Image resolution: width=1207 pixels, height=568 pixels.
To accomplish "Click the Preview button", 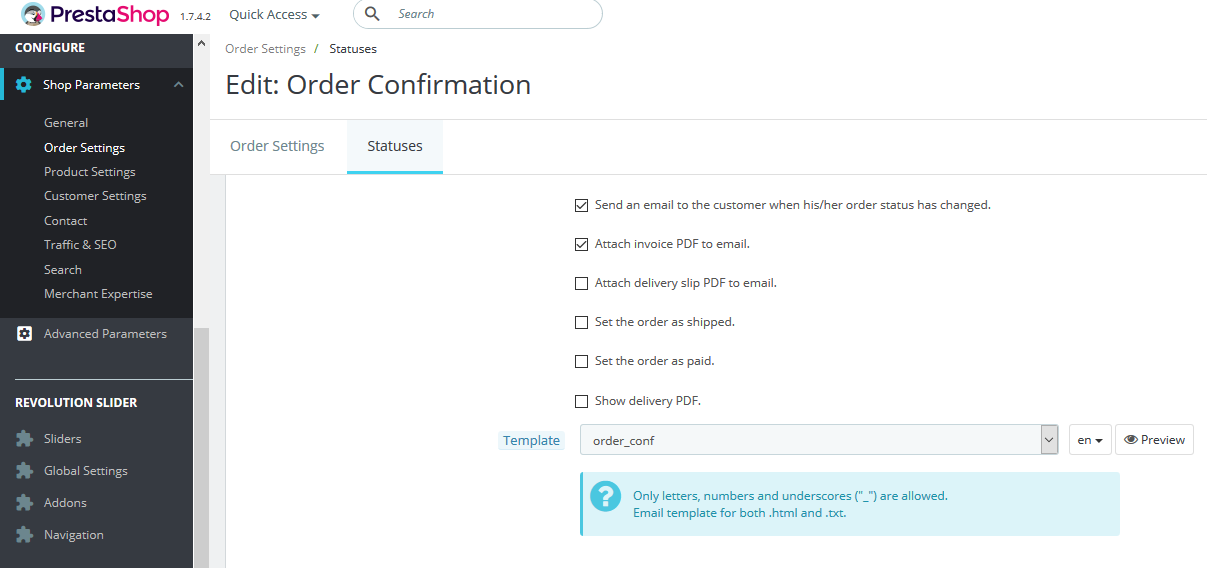I will [x=1154, y=440].
